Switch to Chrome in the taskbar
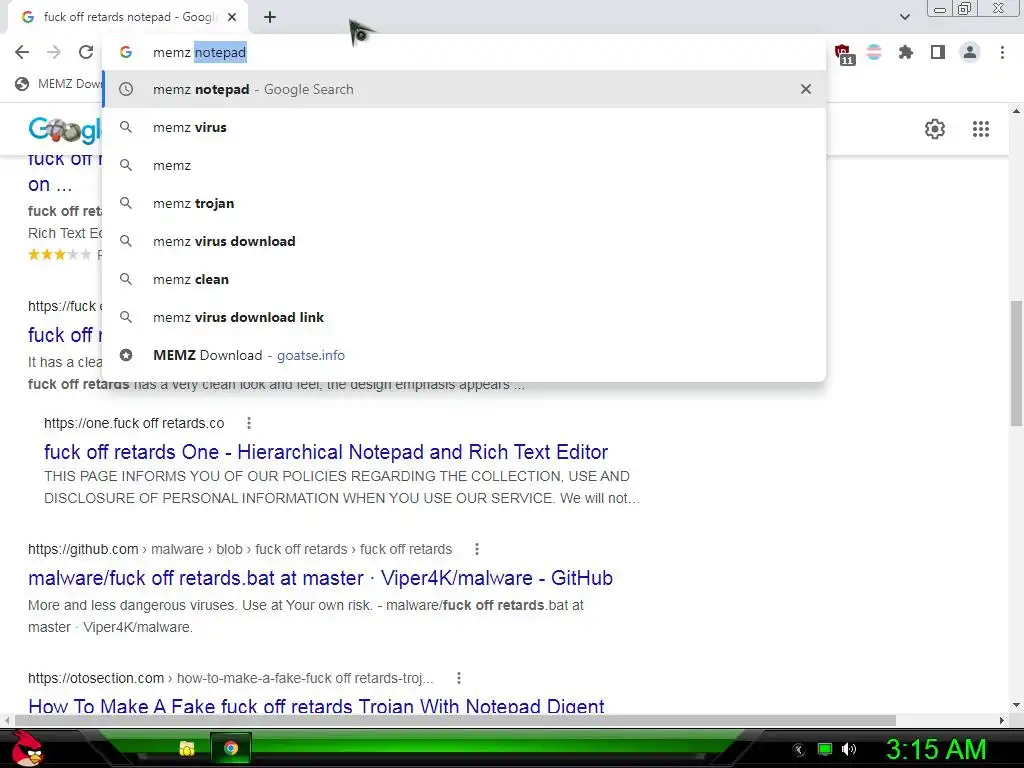This screenshot has width=1024, height=768. tap(230, 748)
